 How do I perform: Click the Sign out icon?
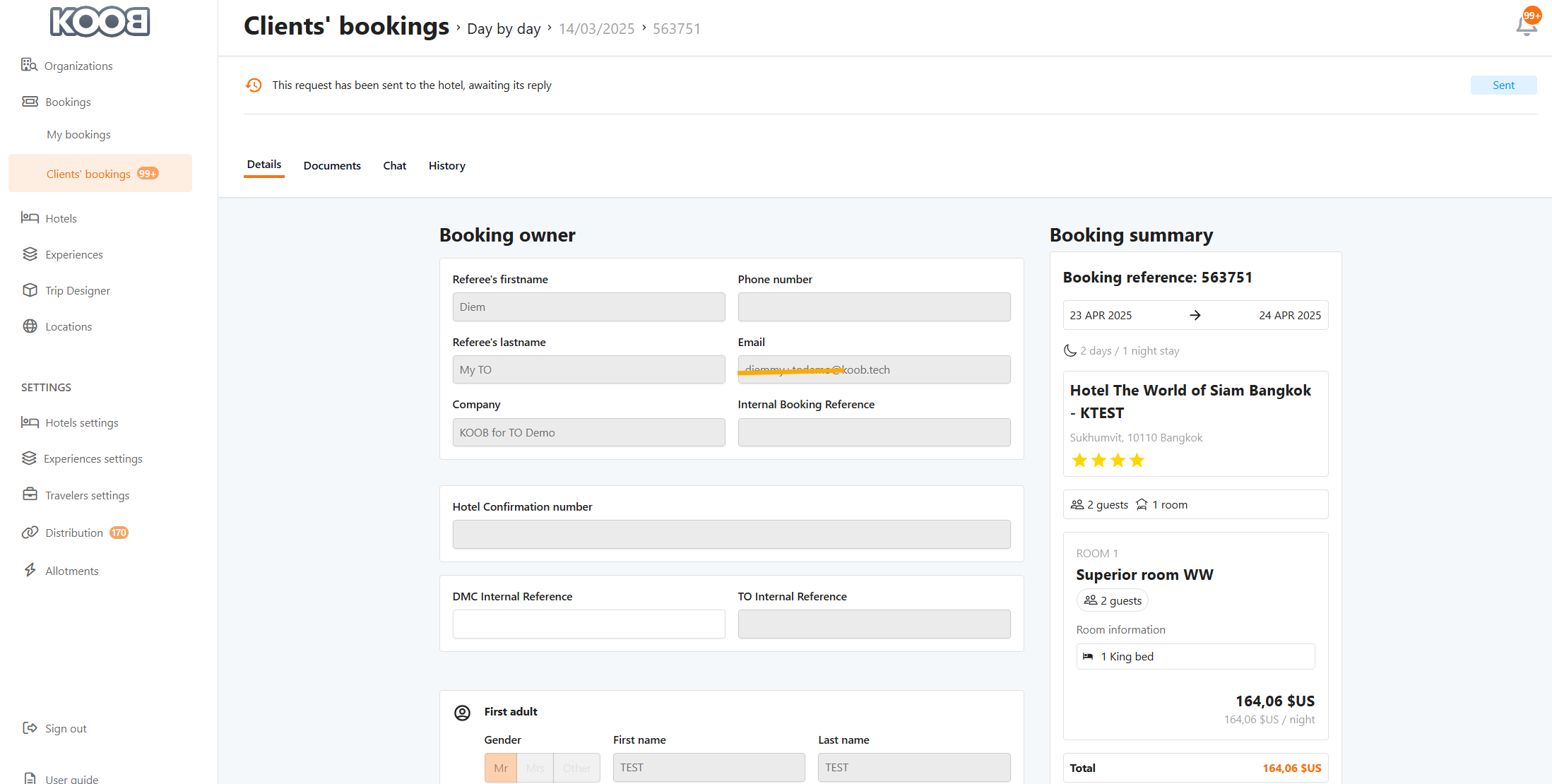tap(30, 728)
